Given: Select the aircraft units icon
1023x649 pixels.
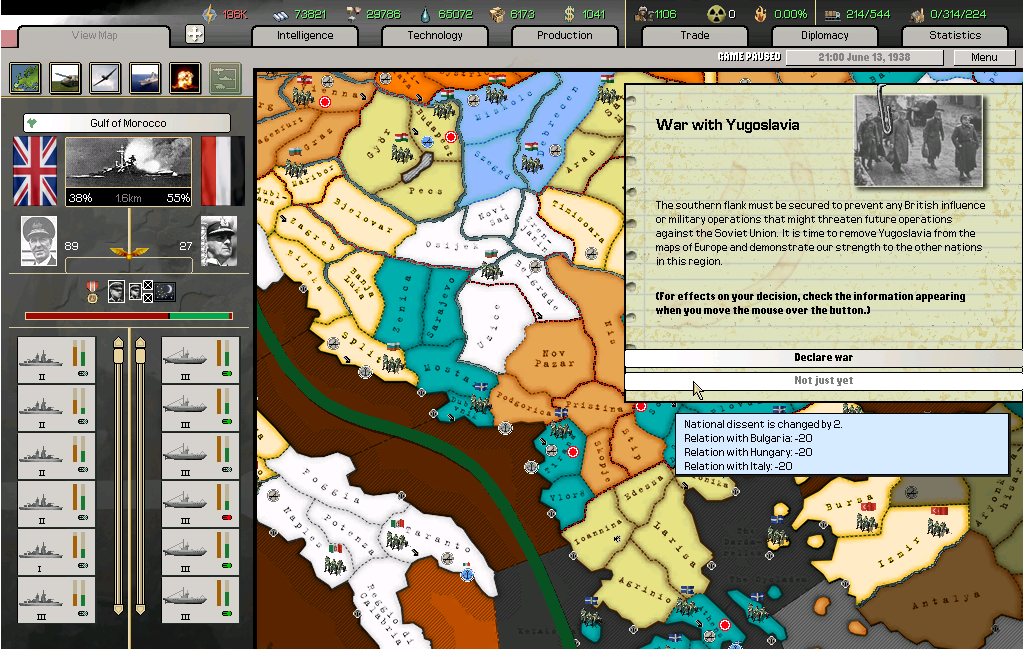Looking at the screenshot, I should pyautogui.click(x=105, y=78).
